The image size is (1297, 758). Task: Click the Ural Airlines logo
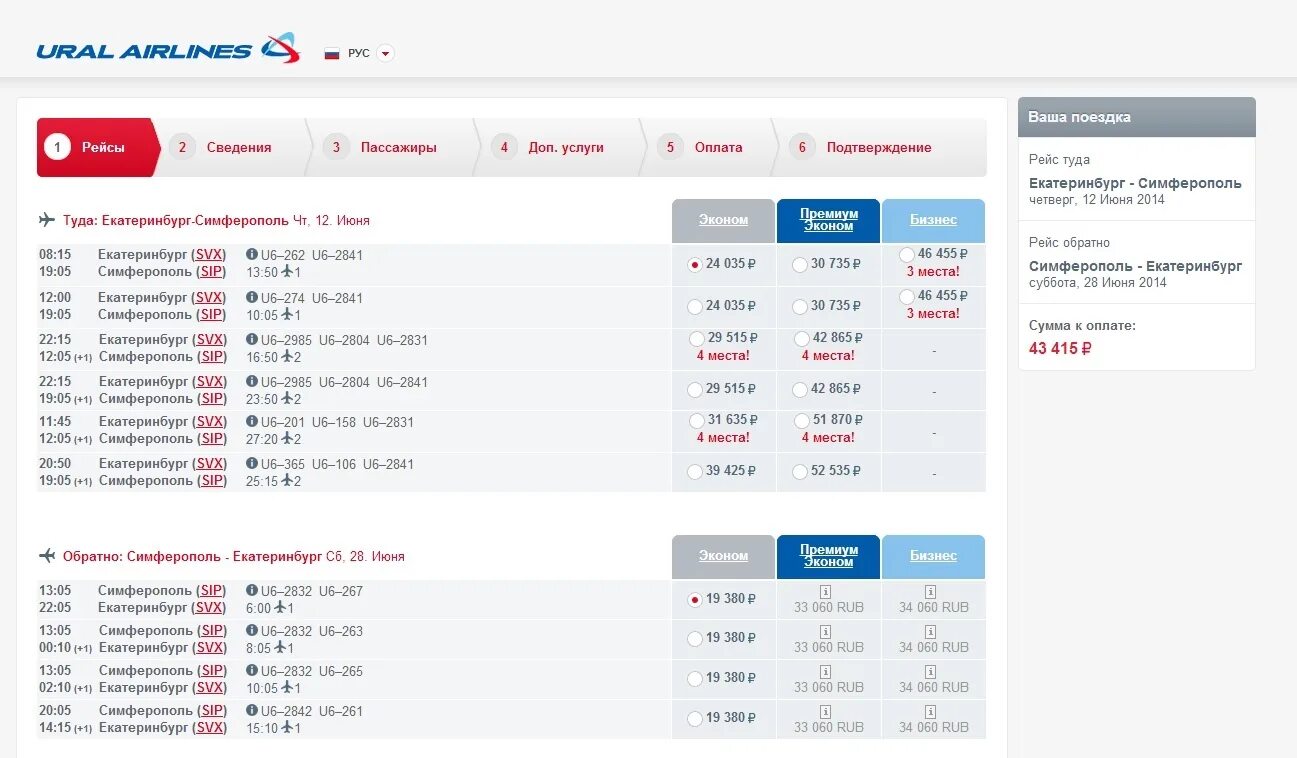point(168,49)
